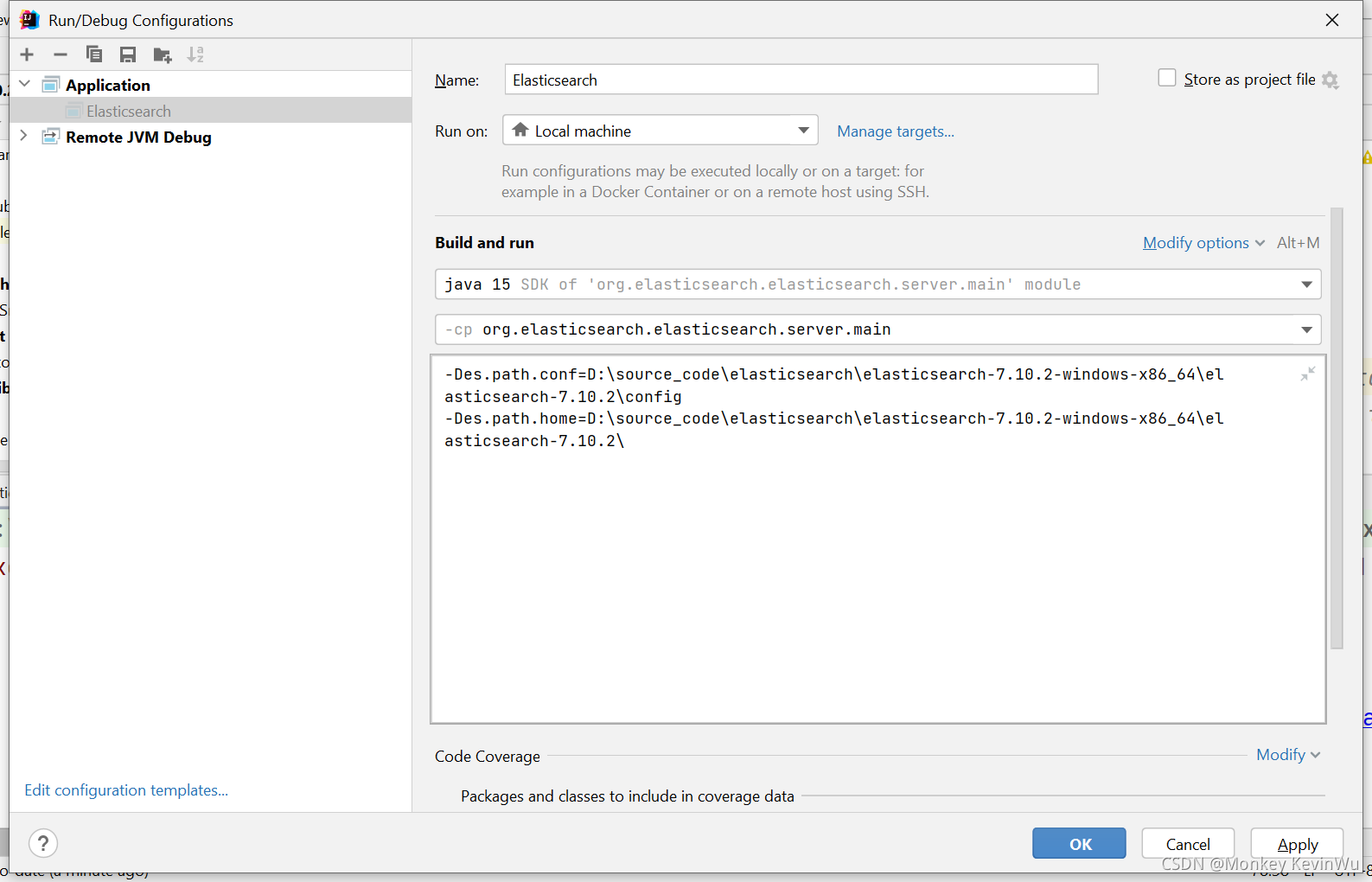
Task: Open Edit configuration templates link
Action: tap(126, 790)
